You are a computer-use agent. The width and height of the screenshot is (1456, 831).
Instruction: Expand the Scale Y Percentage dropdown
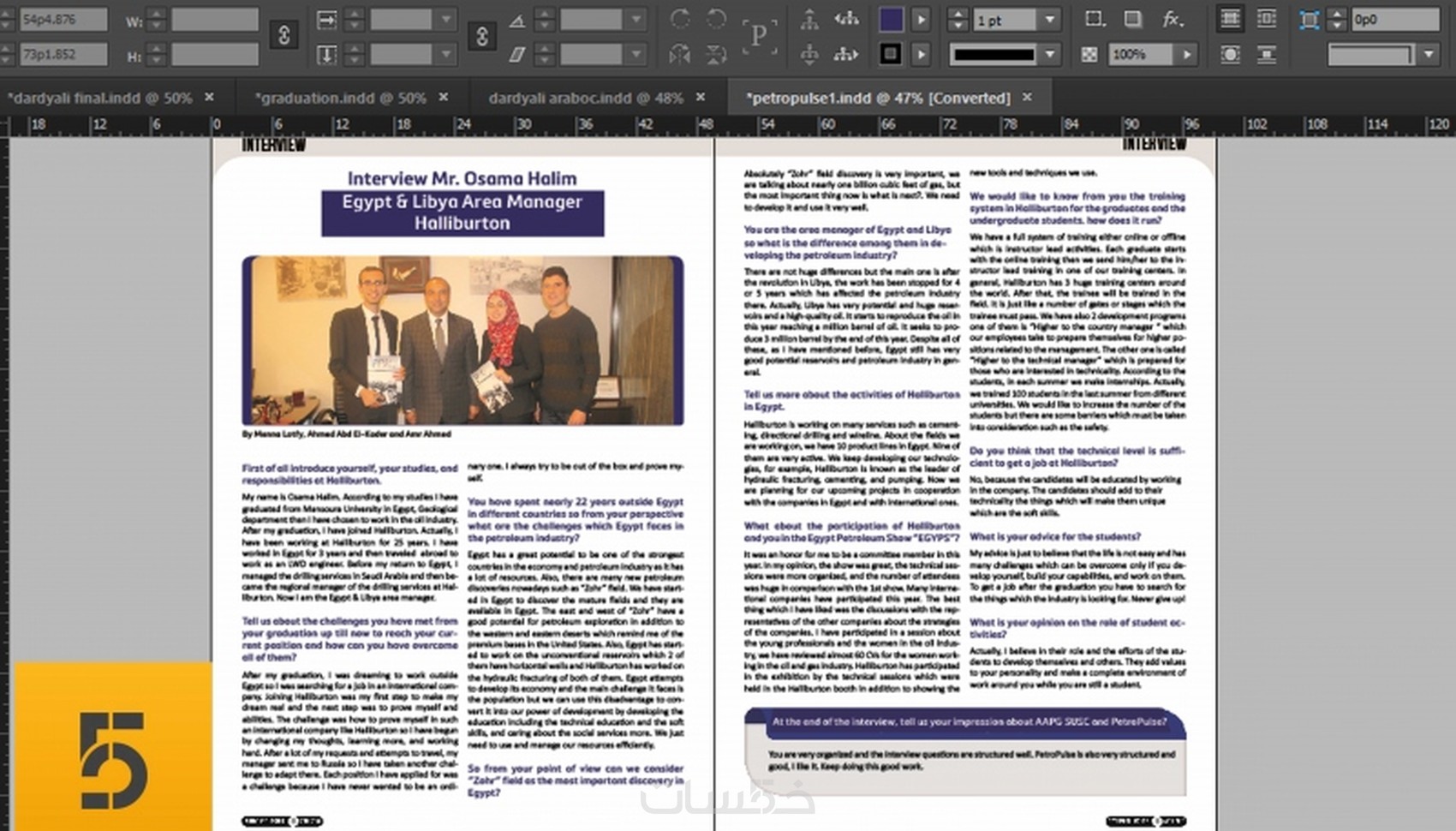coord(446,55)
